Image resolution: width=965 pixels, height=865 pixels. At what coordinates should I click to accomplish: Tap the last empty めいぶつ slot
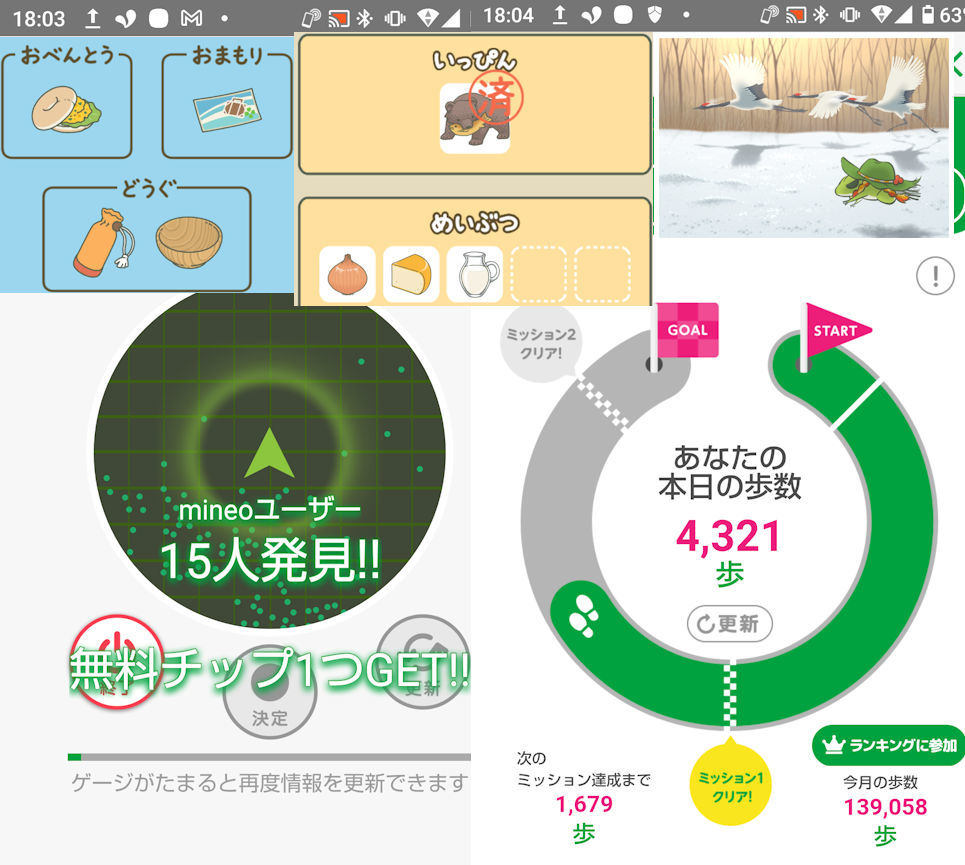(602, 274)
